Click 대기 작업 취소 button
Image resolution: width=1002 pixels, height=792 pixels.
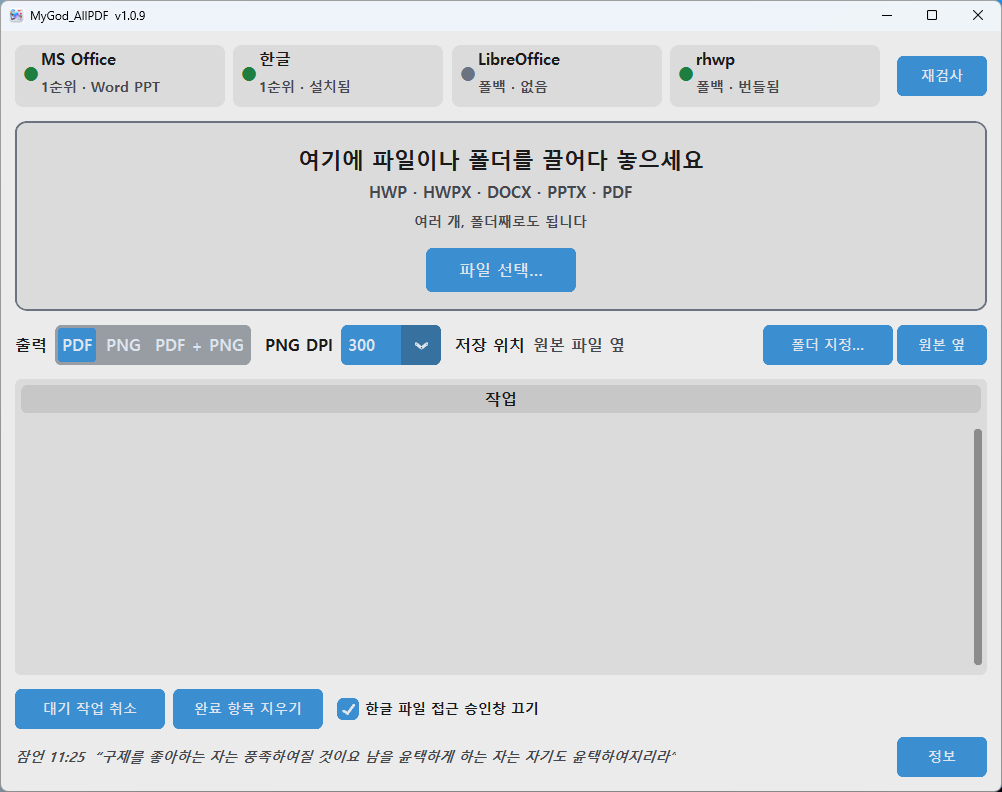point(89,709)
